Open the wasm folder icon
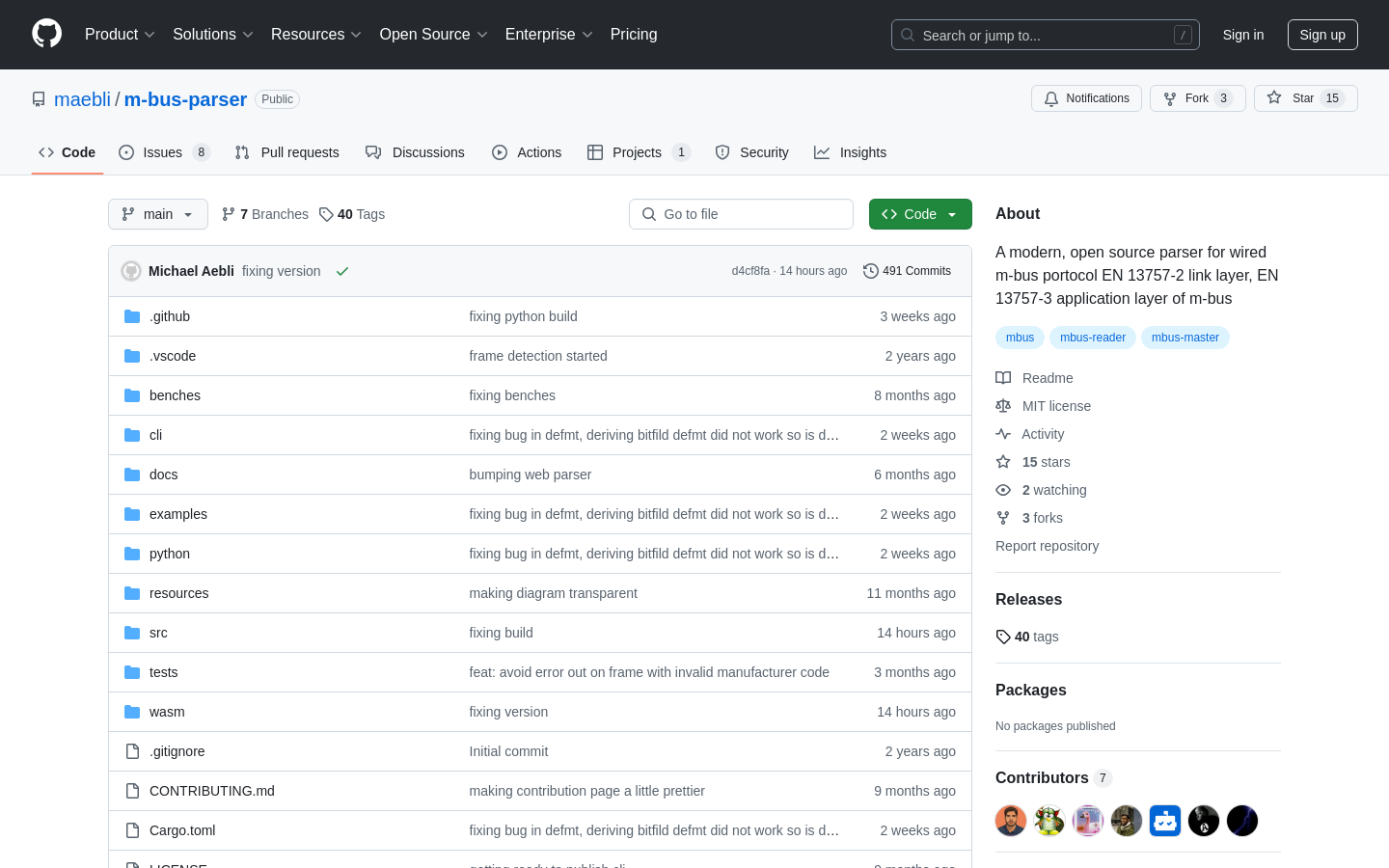Image resolution: width=1389 pixels, height=868 pixels. (132, 712)
